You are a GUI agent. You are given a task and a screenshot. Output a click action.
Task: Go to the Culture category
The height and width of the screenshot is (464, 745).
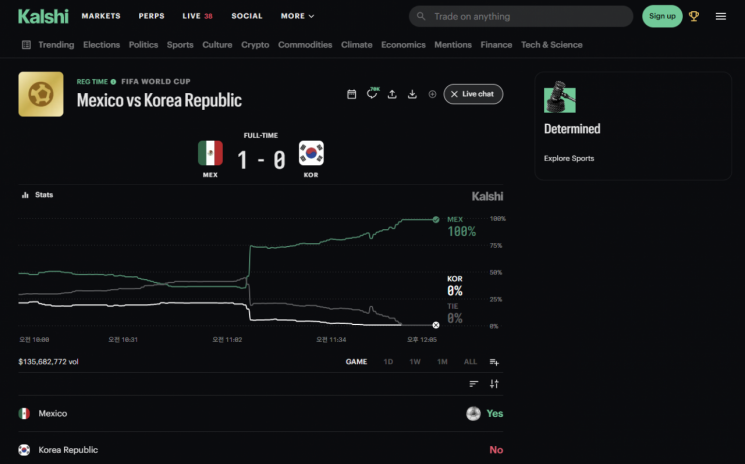pos(217,45)
